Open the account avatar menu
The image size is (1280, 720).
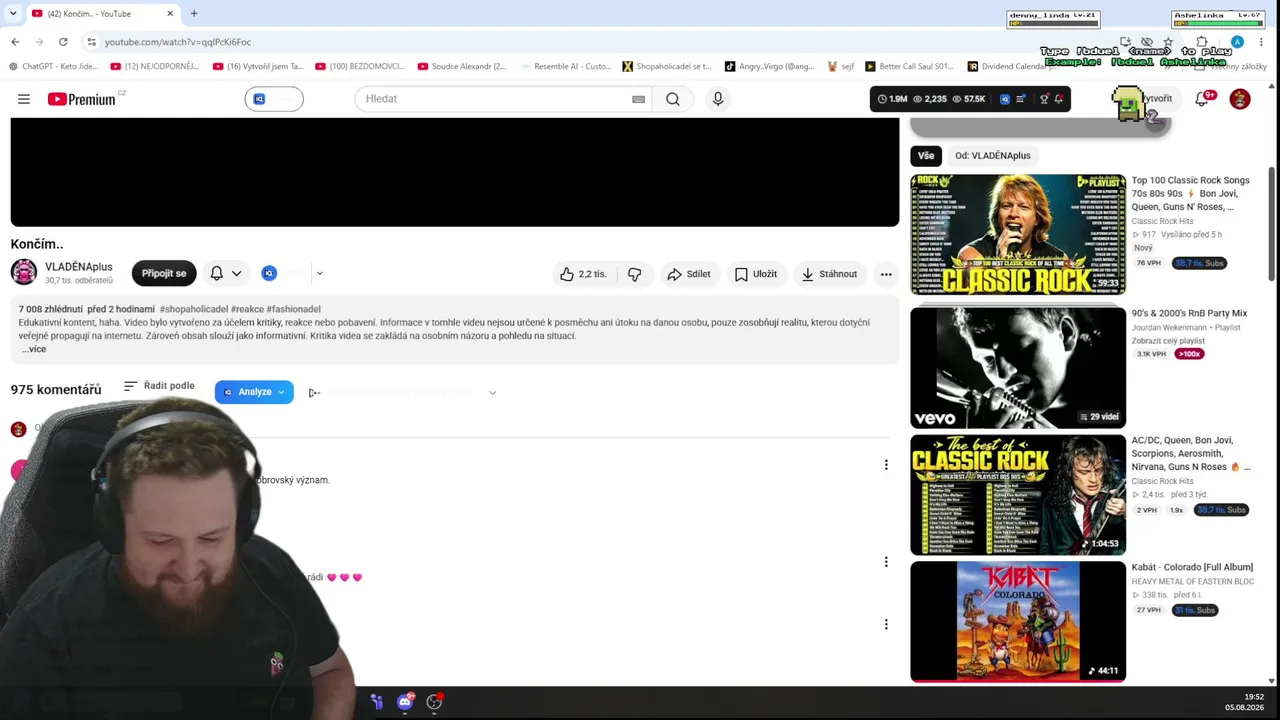[x=1240, y=99]
